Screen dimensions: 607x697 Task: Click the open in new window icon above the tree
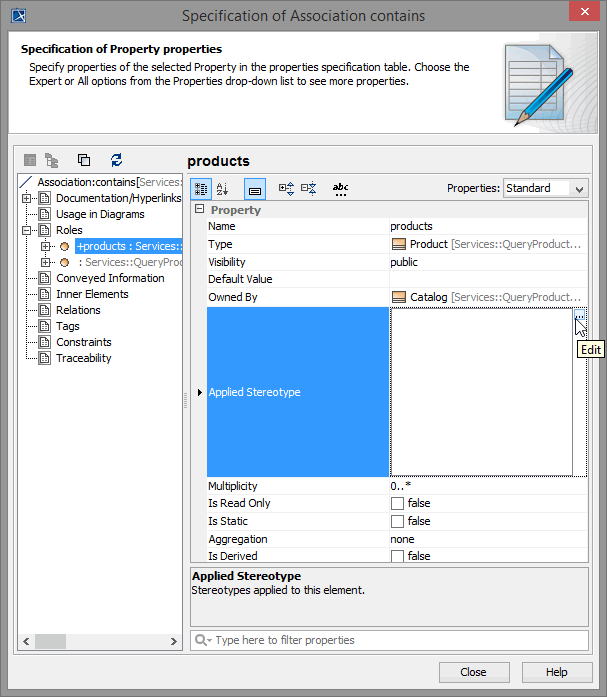[84, 160]
